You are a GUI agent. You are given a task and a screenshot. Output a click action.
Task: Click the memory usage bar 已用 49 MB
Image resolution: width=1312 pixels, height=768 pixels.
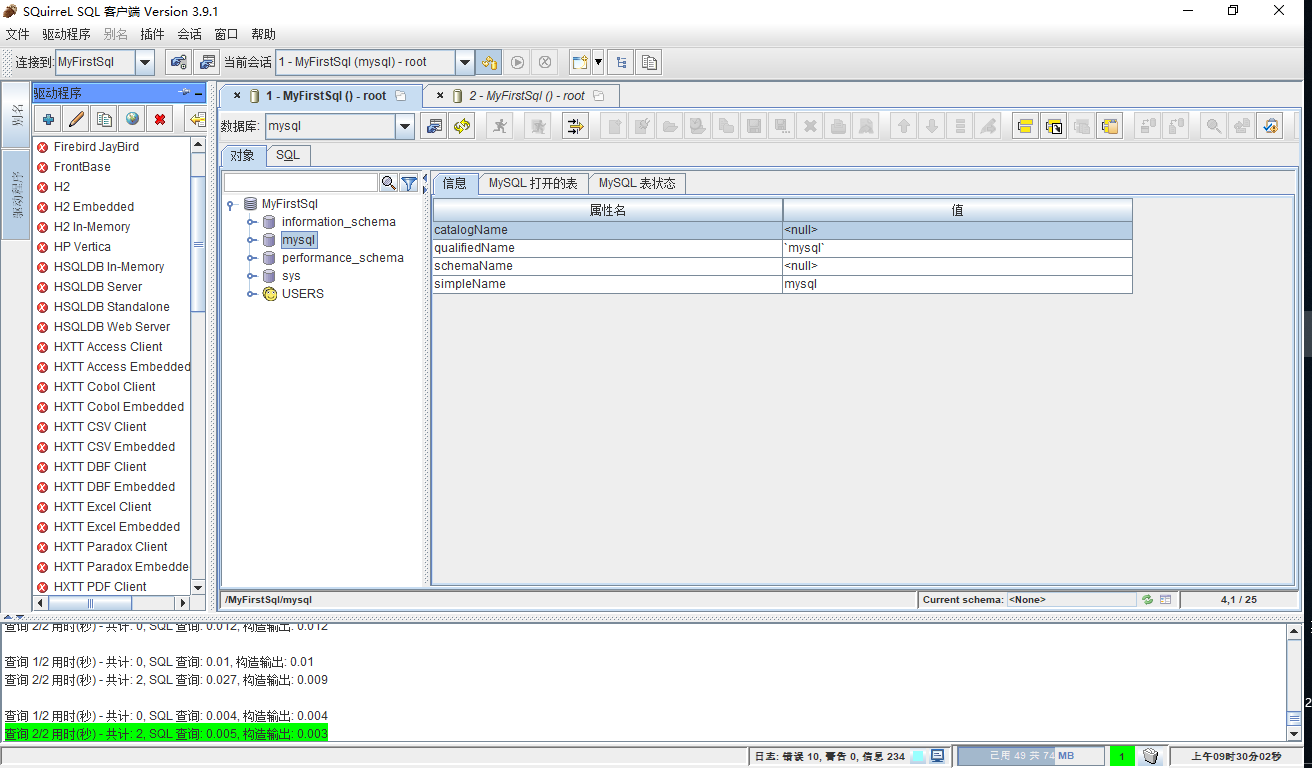click(1031, 756)
